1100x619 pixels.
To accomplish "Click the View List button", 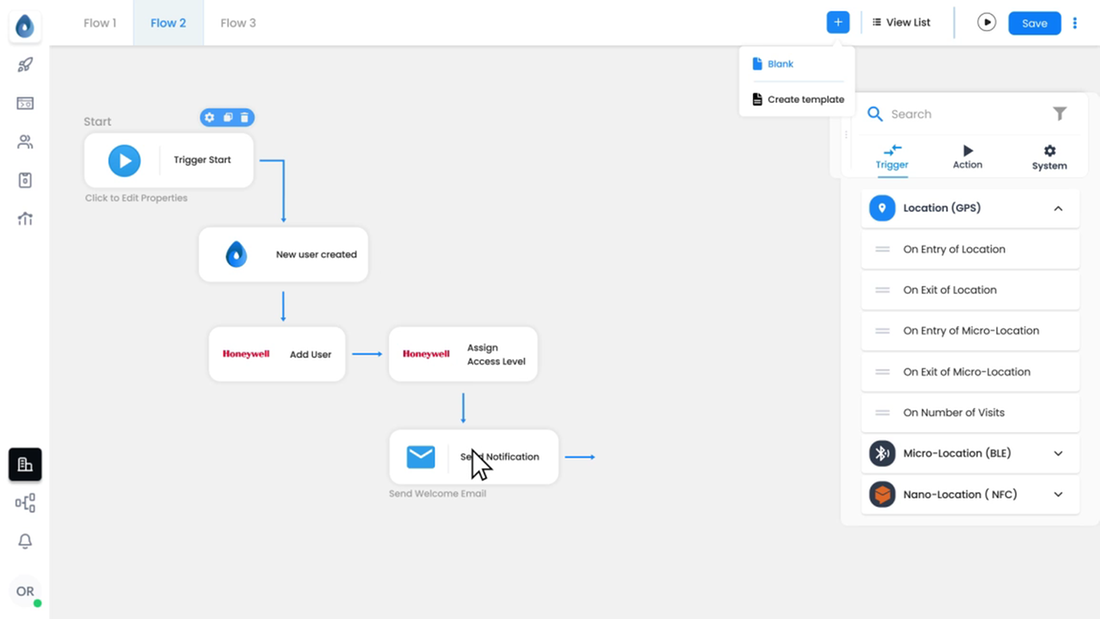I will point(901,22).
